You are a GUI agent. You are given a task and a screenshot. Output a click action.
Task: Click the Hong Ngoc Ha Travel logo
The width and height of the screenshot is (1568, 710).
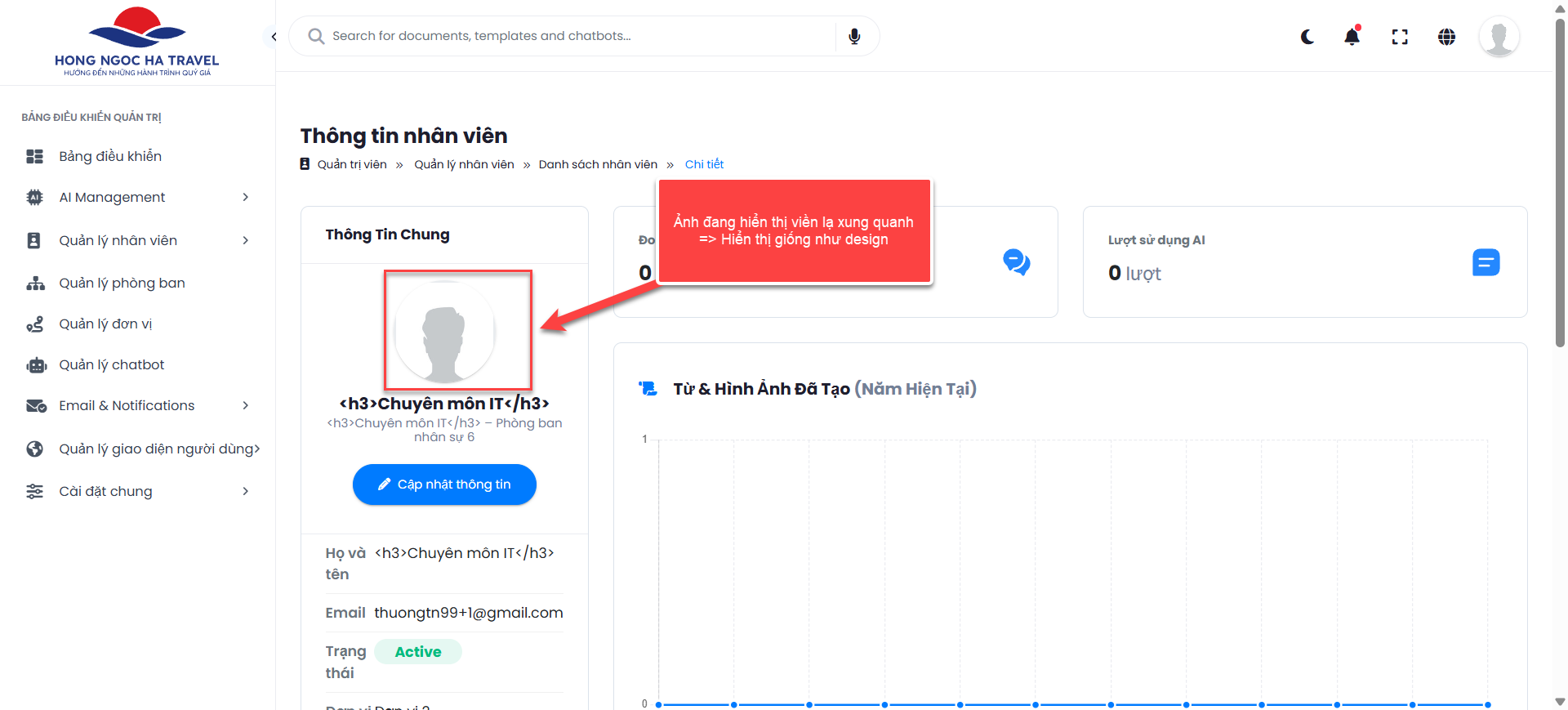(x=137, y=42)
